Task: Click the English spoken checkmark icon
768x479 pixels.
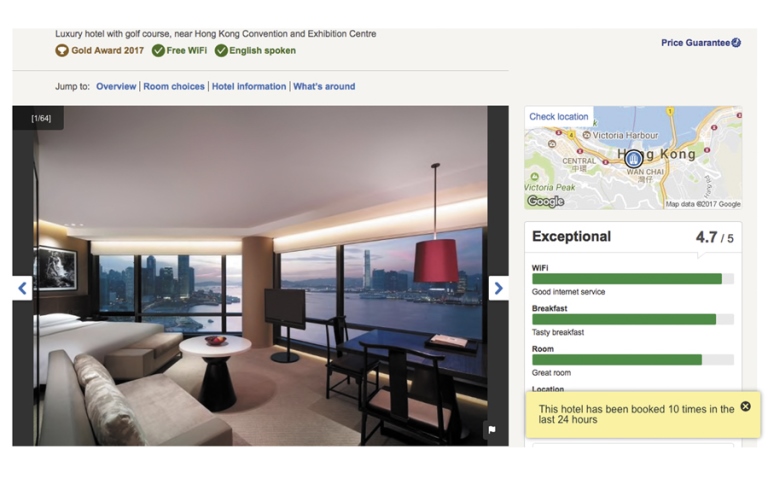Action: pos(221,50)
